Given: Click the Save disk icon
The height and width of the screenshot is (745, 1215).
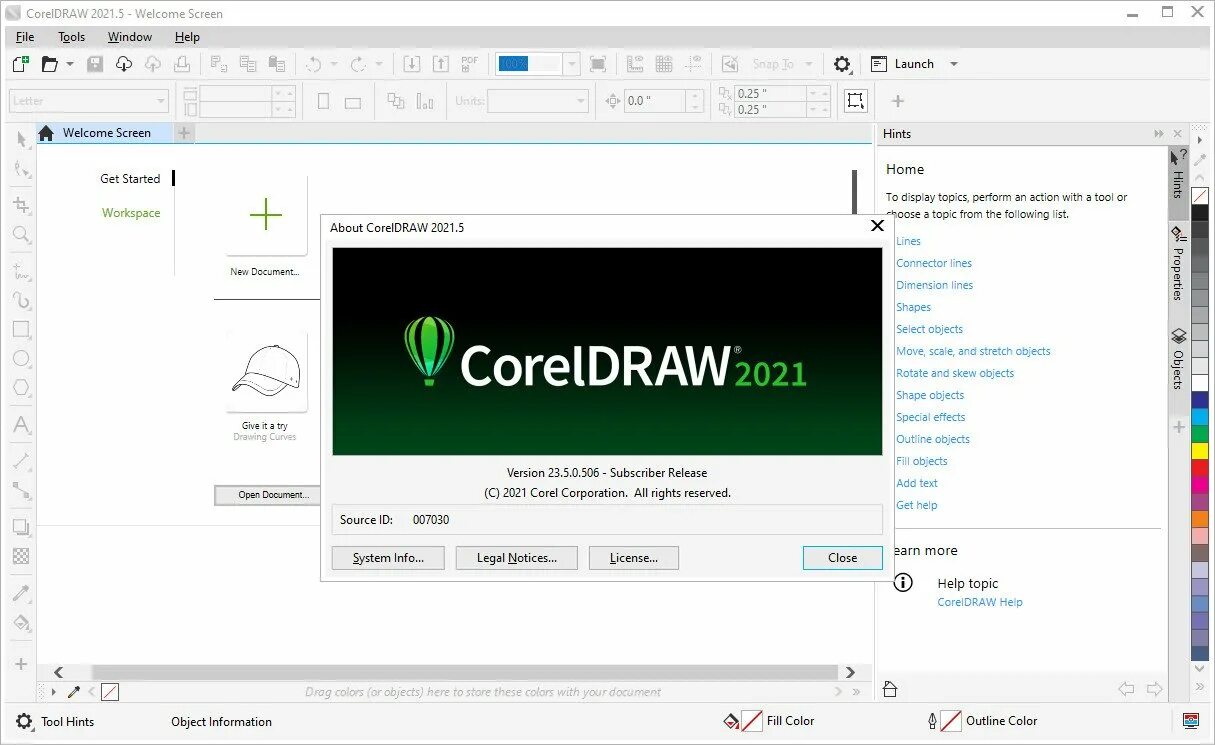Looking at the screenshot, I should [x=95, y=64].
